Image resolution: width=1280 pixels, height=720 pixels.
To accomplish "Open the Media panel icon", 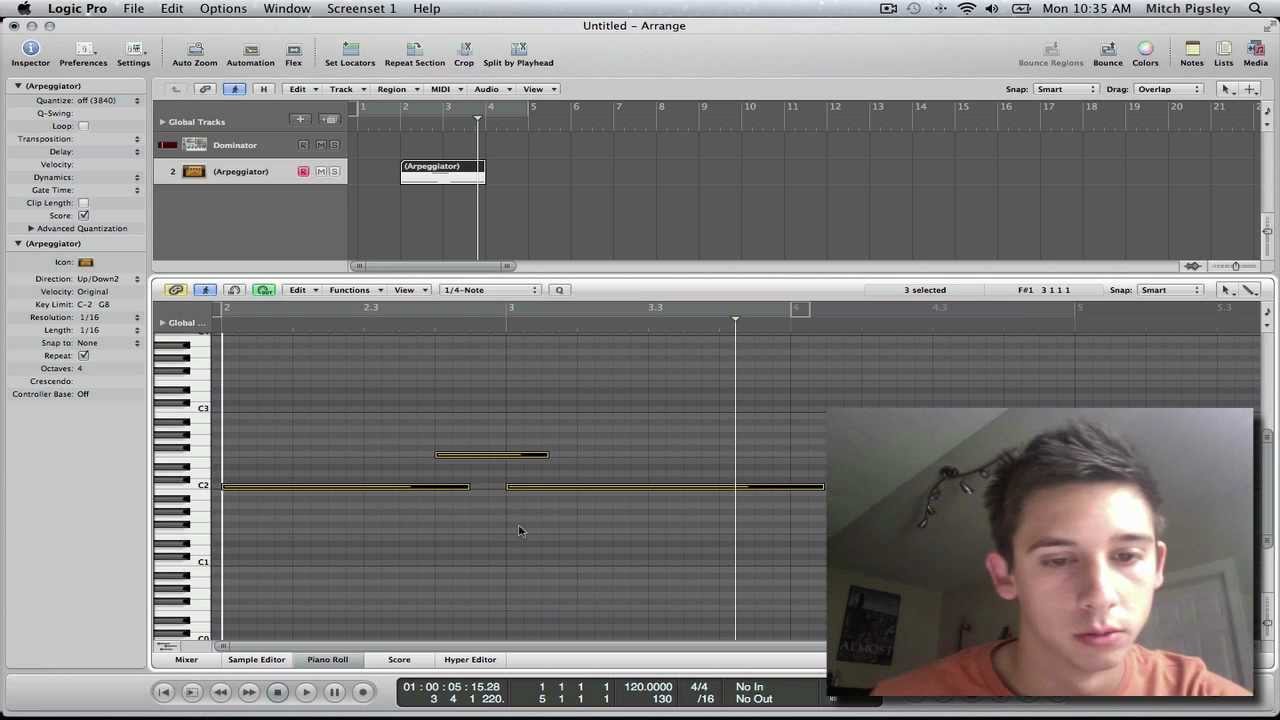I will [x=1256, y=49].
